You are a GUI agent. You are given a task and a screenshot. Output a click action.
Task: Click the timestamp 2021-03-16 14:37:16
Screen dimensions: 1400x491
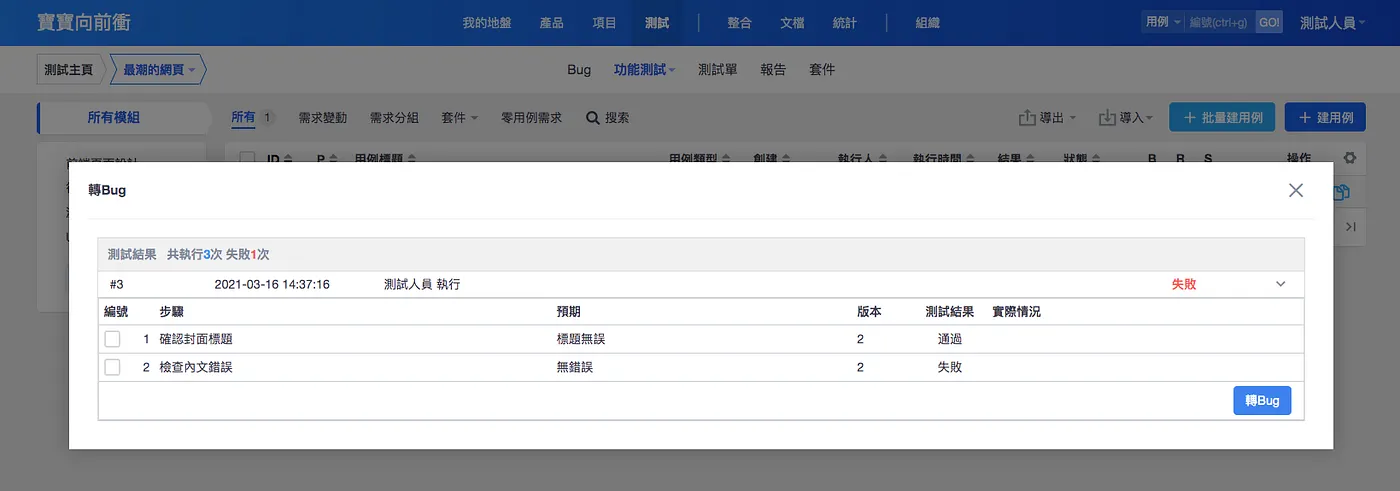click(272, 284)
